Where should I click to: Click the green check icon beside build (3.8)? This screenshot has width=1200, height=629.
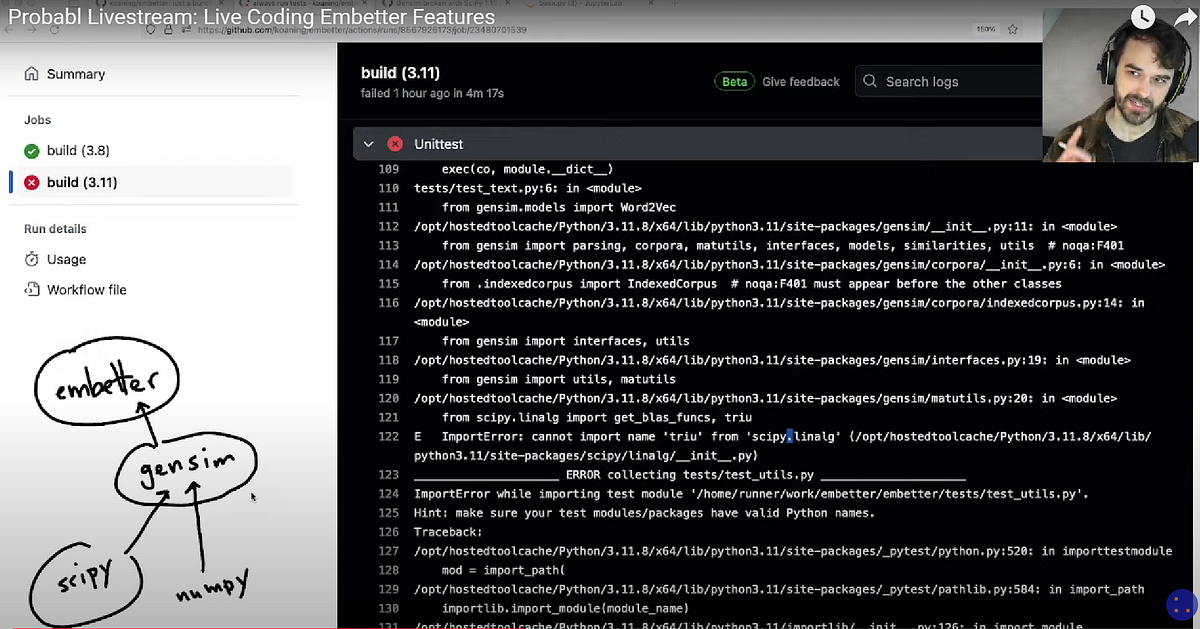click(x=32, y=150)
